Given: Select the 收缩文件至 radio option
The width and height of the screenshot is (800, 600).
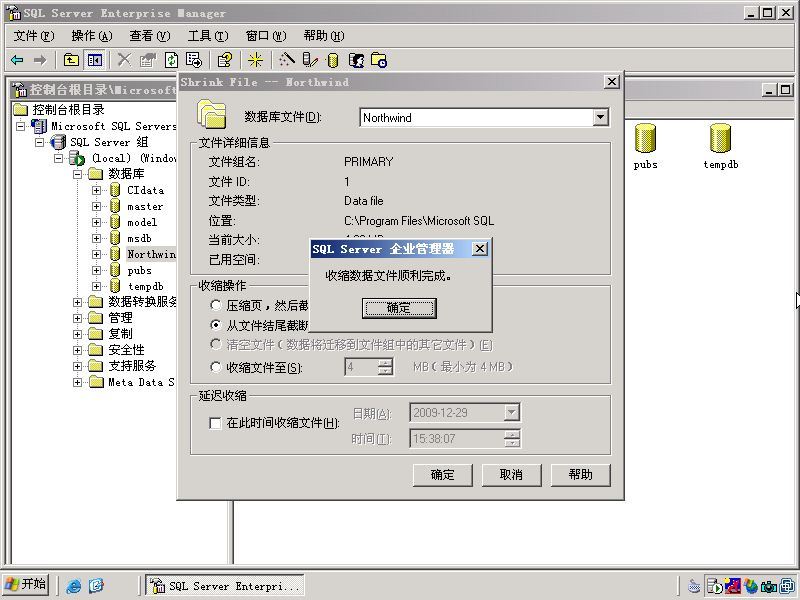Looking at the screenshot, I should coord(216,367).
